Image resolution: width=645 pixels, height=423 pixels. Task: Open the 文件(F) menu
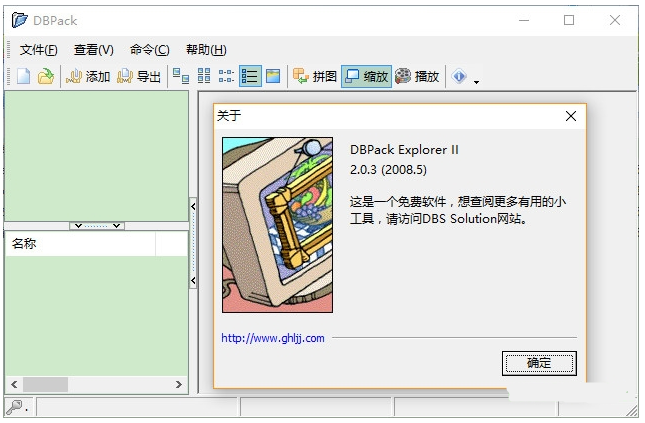click(x=39, y=50)
